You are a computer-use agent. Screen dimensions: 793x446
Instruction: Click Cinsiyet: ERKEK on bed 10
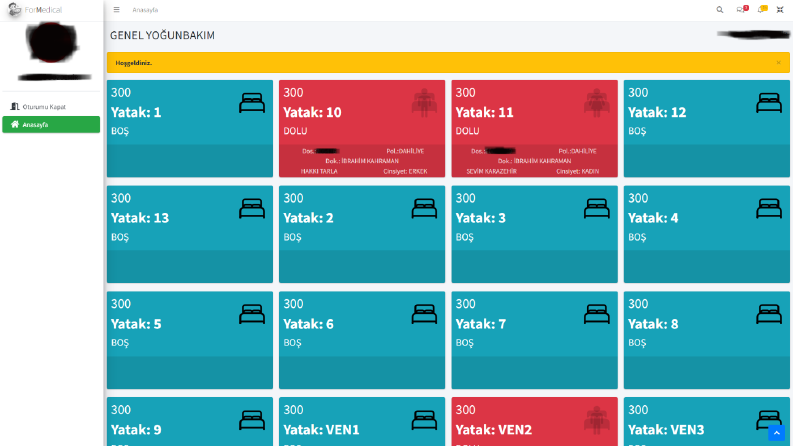click(x=405, y=171)
